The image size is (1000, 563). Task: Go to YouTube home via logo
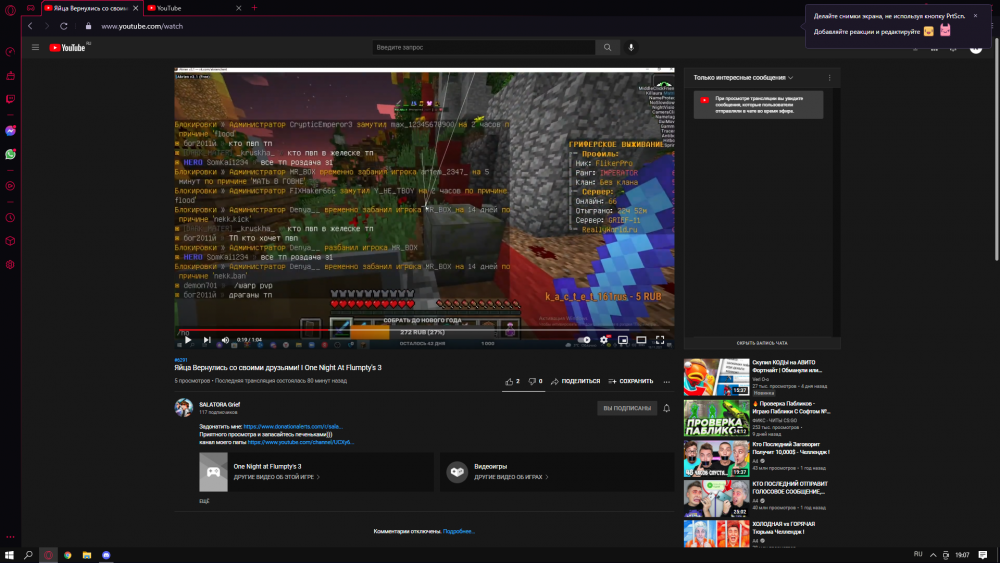(x=68, y=47)
